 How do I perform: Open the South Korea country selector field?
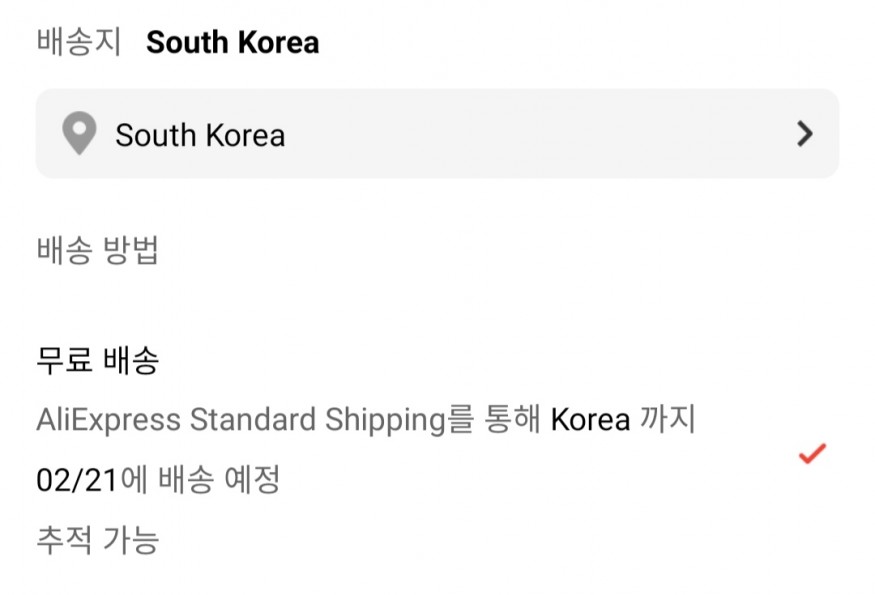pos(437,134)
